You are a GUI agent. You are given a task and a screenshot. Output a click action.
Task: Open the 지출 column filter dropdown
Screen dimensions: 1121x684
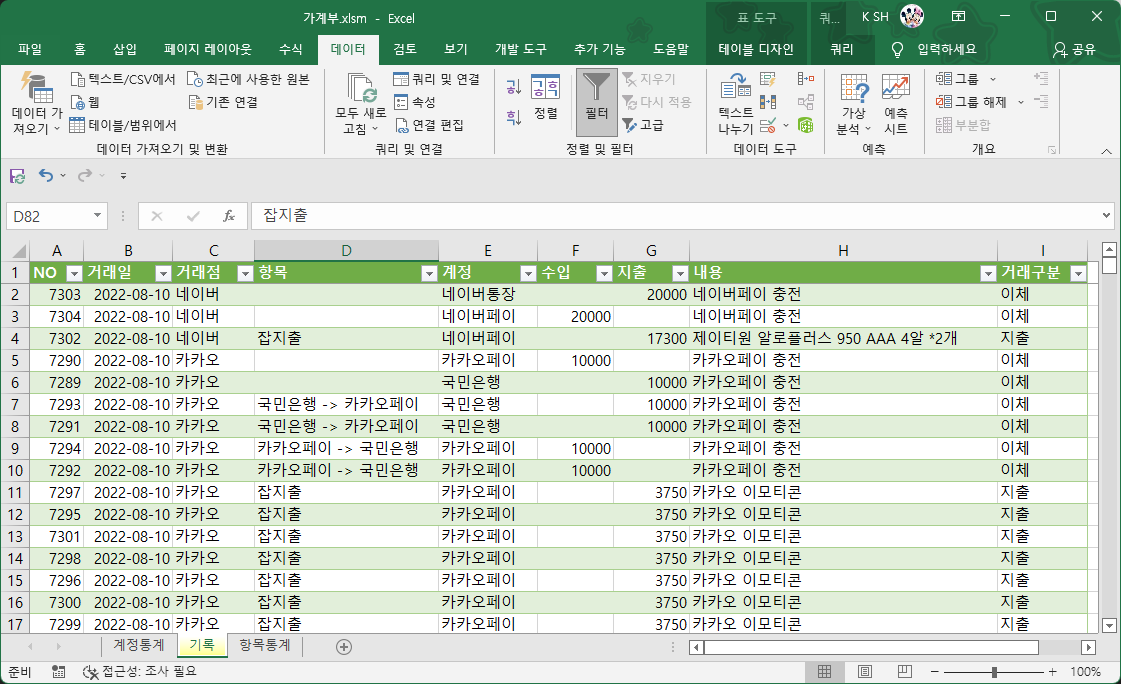pos(680,273)
